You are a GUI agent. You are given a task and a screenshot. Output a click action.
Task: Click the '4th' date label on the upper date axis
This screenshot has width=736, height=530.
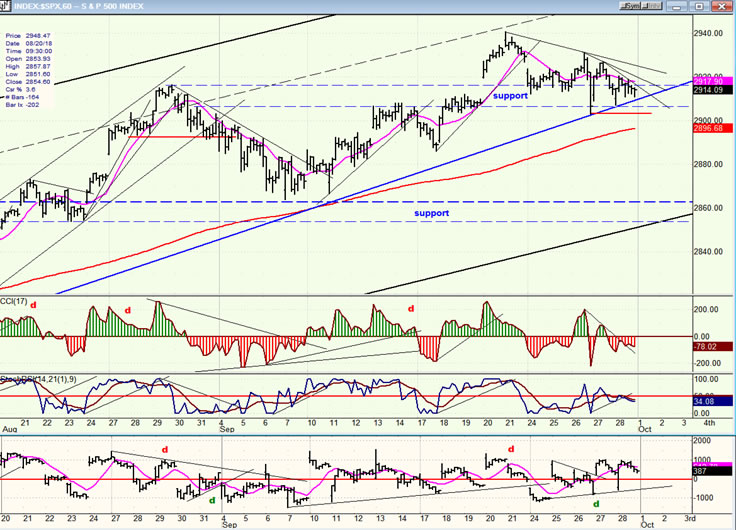pos(709,423)
